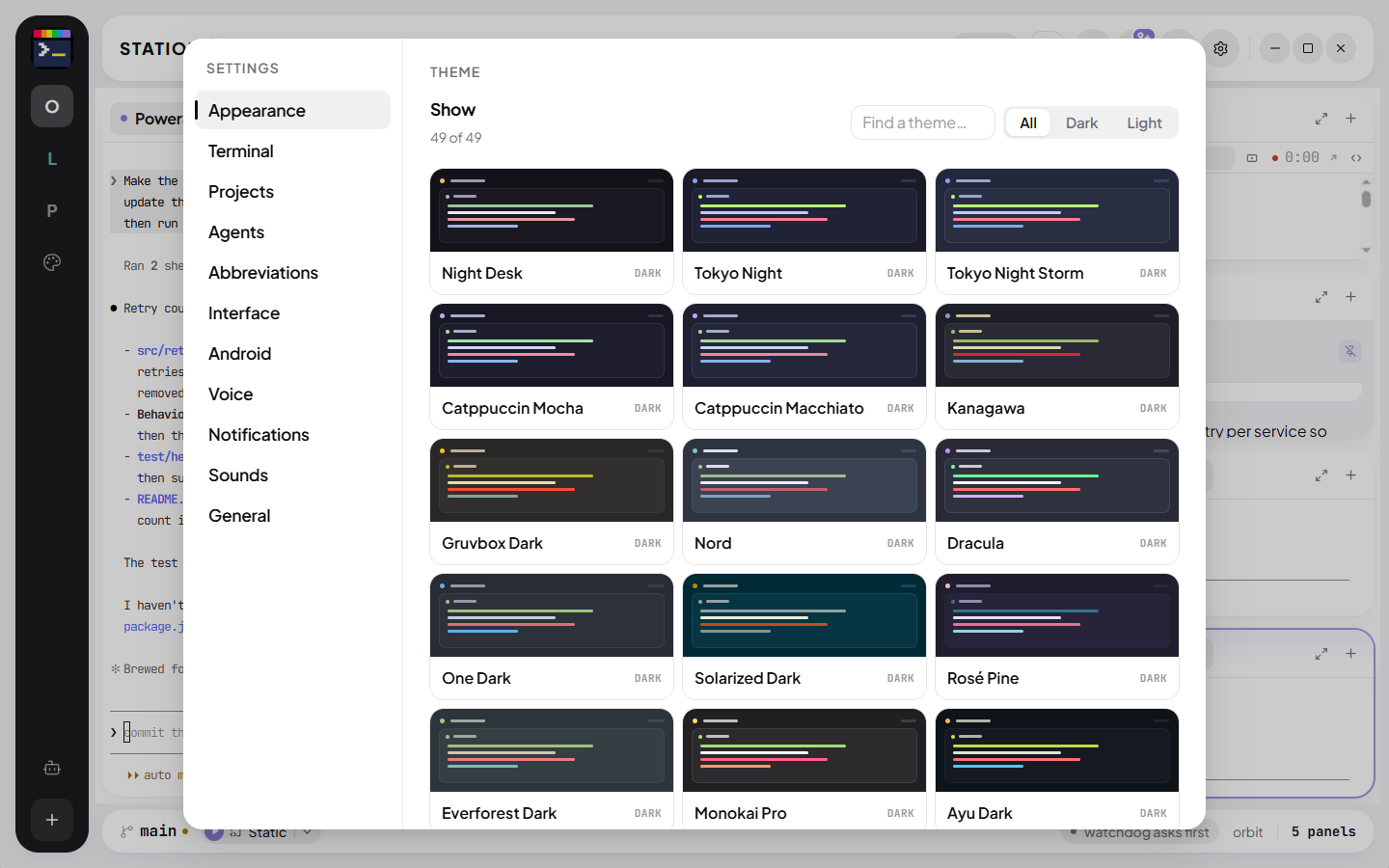This screenshot has height=868, width=1389.
Task: Open the dropdown chevron beside Static
Action: (308, 831)
